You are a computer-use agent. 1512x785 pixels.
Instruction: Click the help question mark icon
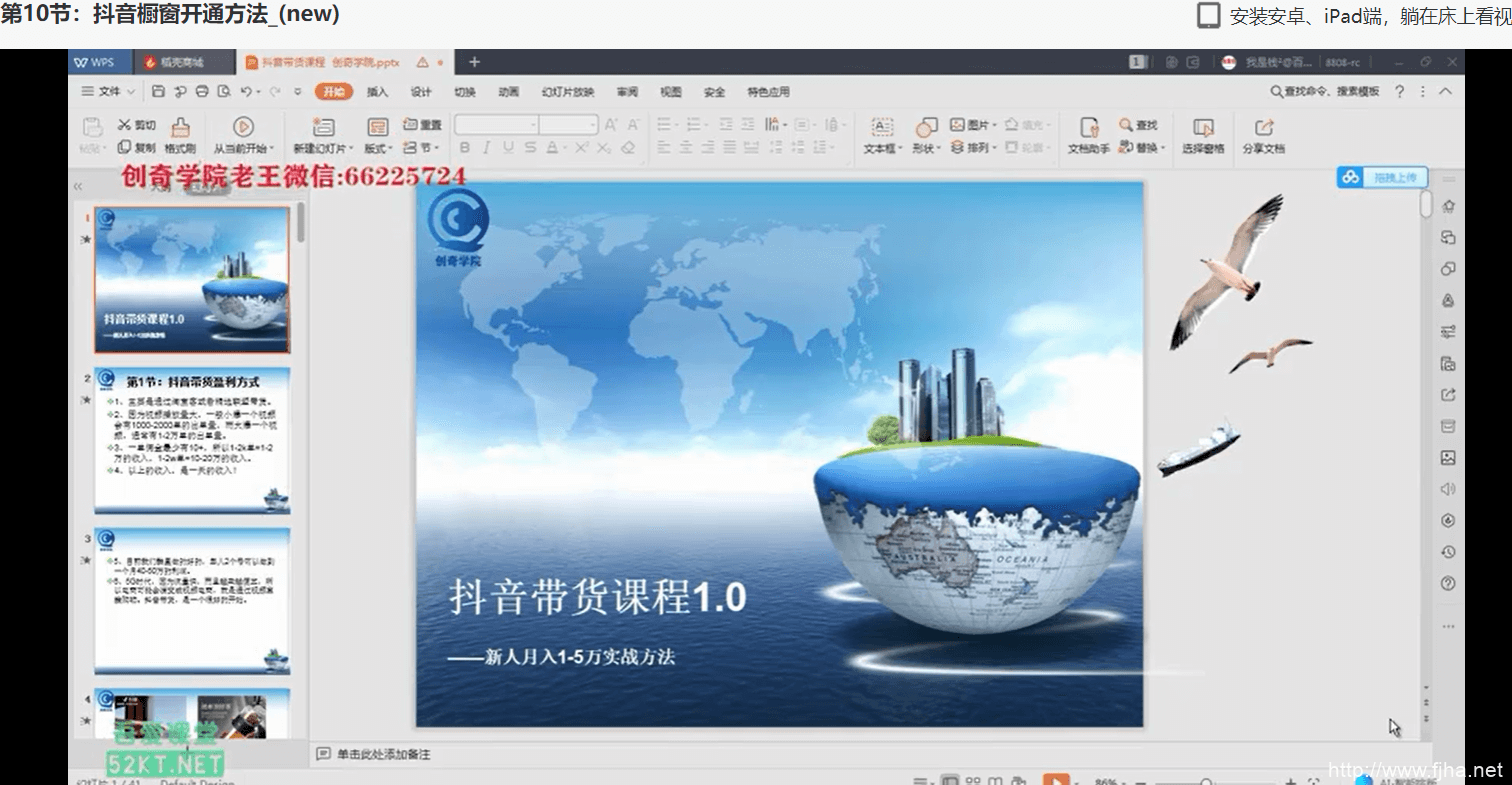point(1399,91)
